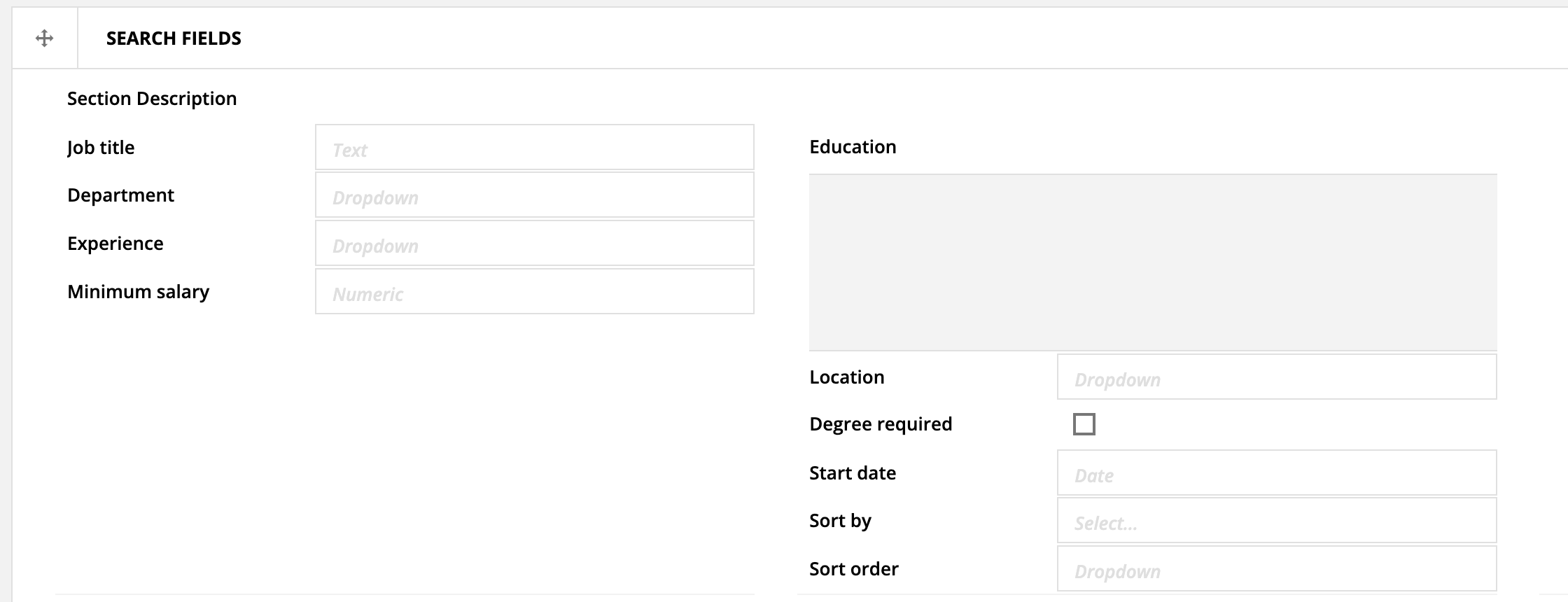Select the Start date label
The image size is (1568, 602).
click(853, 473)
